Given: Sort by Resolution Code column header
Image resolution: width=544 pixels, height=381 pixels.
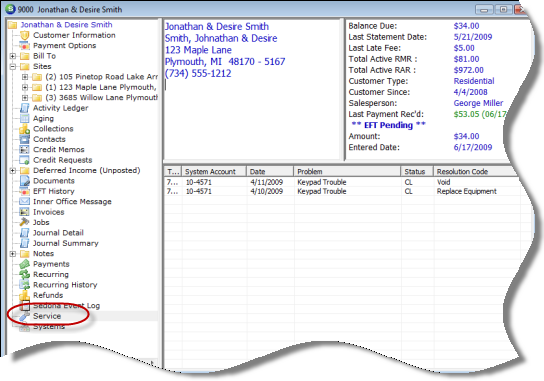Looking at the screenshot, I should pyautogui.click(x=475, y=171).
